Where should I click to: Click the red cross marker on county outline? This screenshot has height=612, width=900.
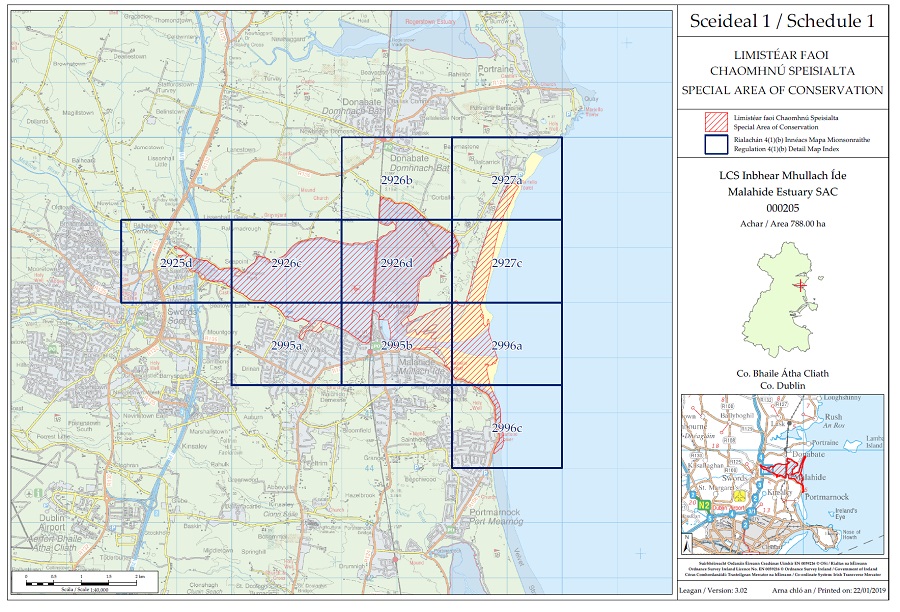click(x=800, y=285)
